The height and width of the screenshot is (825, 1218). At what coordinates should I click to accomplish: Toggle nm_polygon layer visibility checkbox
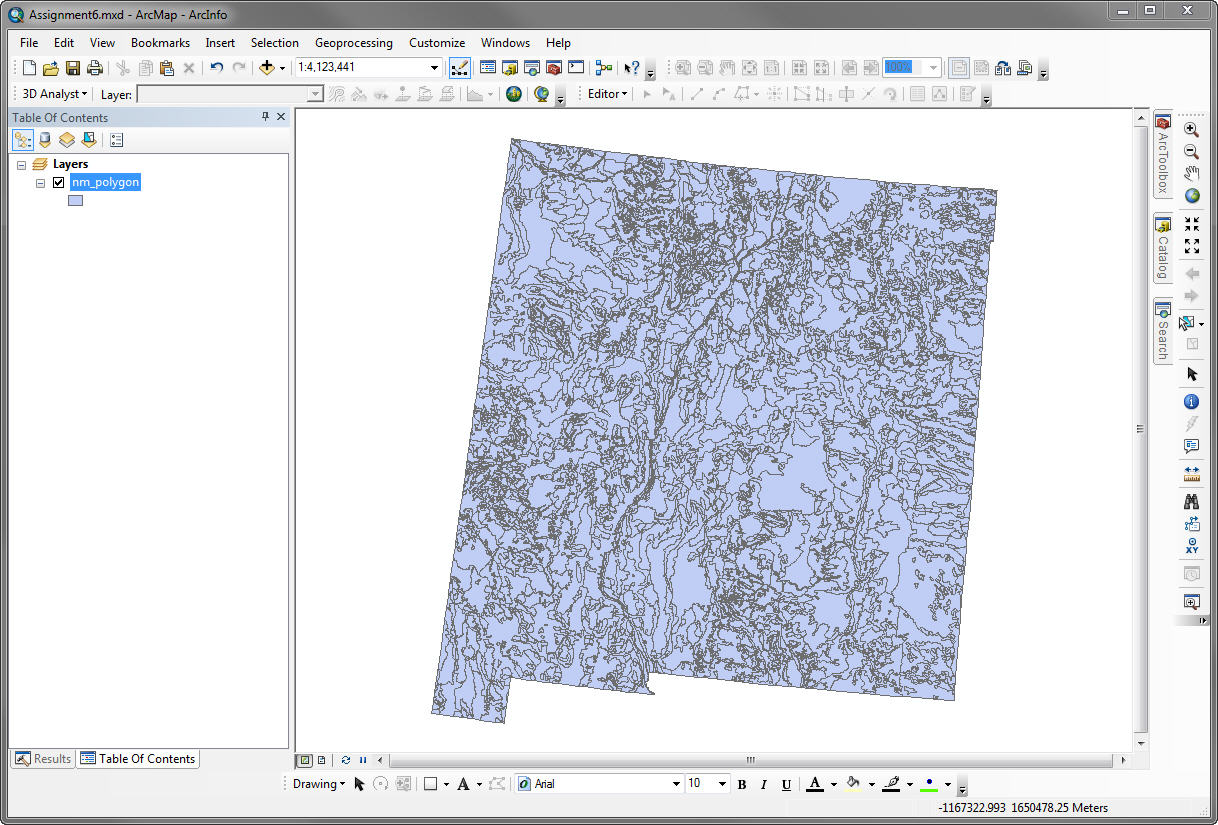tap(58, 183)
